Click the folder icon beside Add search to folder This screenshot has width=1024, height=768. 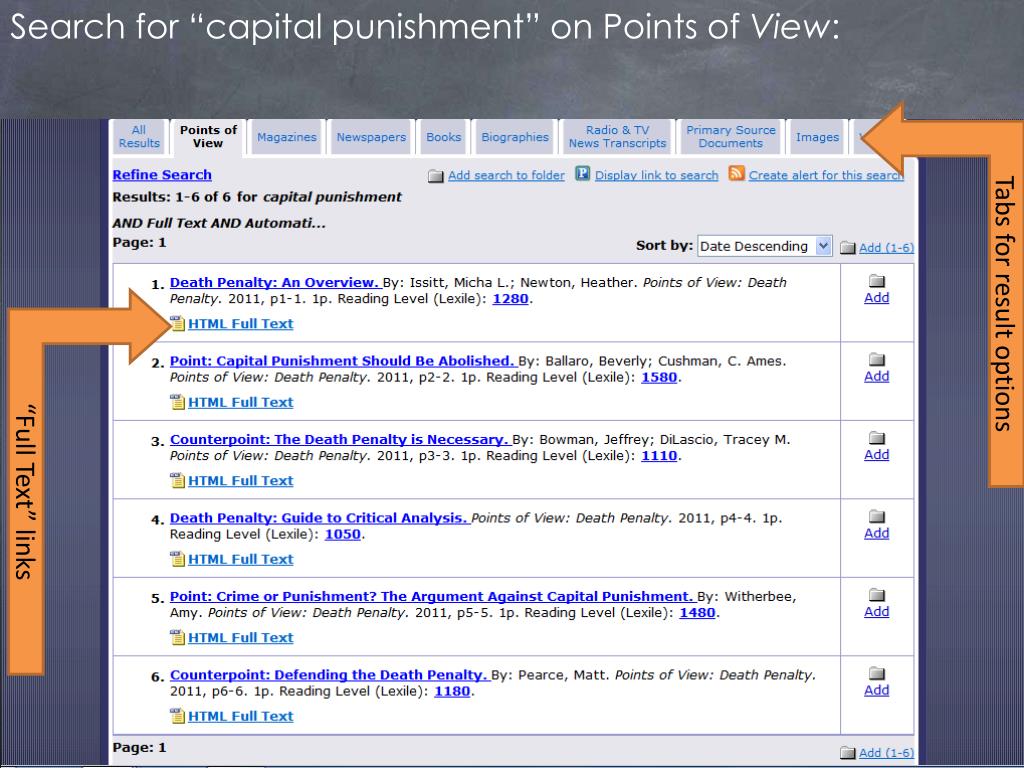(x=436, y=176)
